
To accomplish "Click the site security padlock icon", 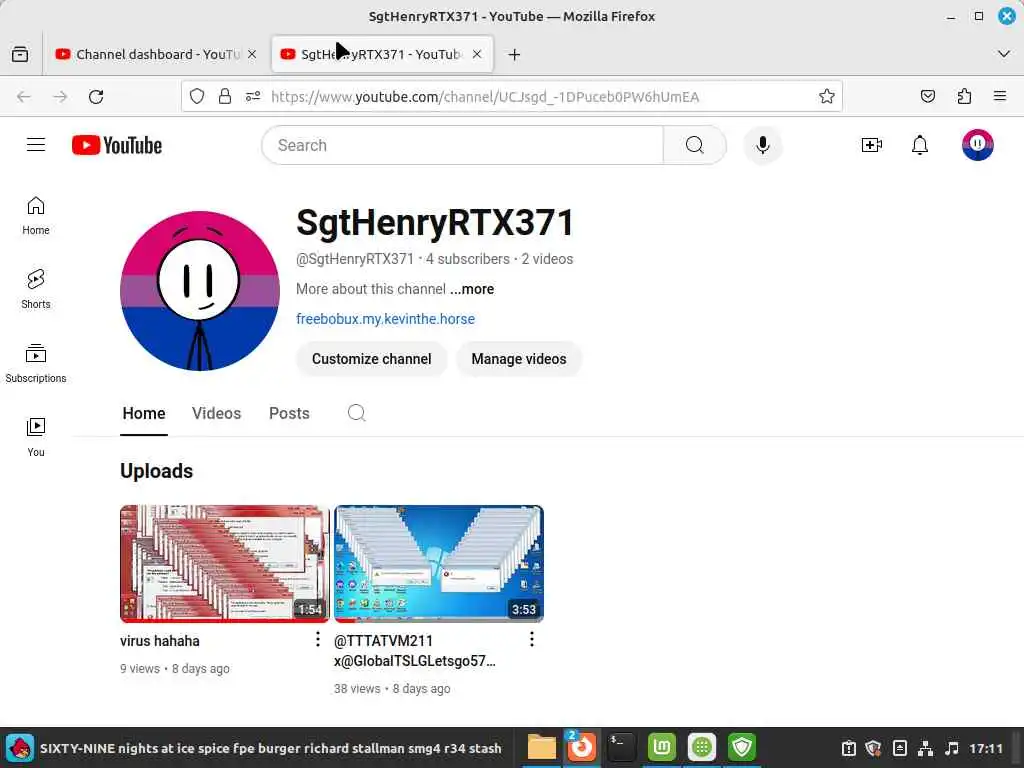I will 225,97.
